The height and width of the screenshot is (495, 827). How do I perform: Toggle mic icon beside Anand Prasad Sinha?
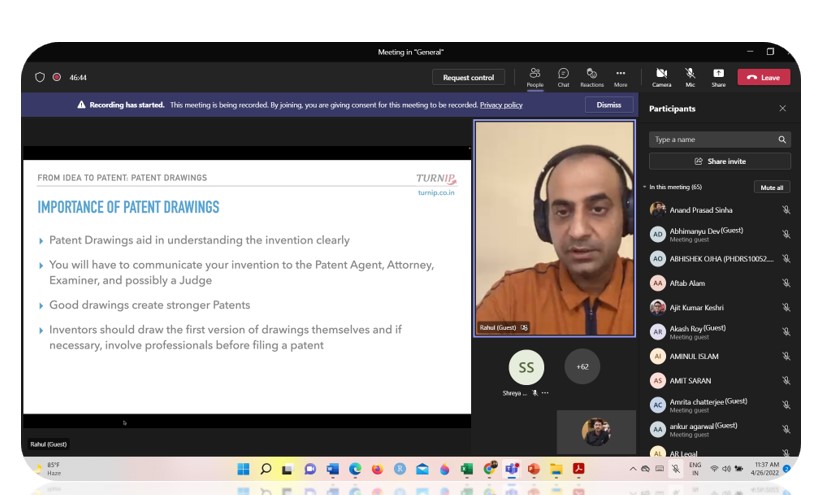pyautogui.click(x=786, y=210)
